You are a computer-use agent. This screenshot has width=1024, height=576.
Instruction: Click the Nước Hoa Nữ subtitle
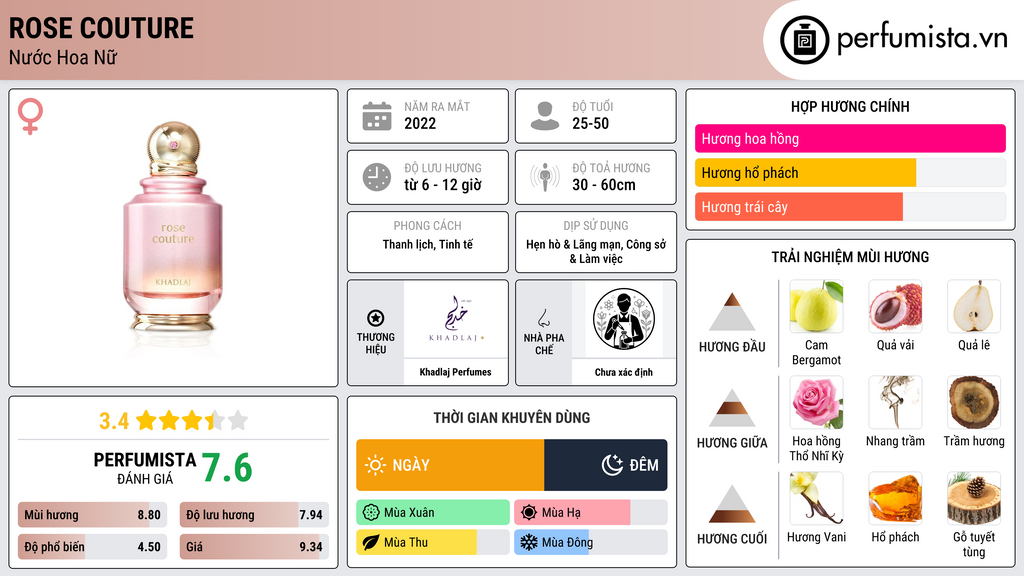[63, 58]
